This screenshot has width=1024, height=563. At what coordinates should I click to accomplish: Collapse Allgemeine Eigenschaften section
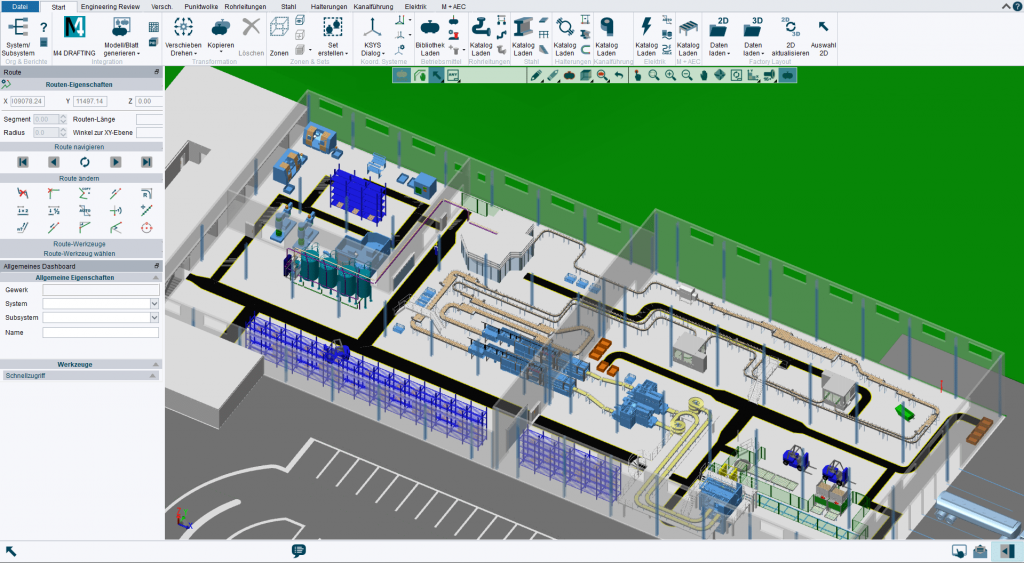[155, 278]
